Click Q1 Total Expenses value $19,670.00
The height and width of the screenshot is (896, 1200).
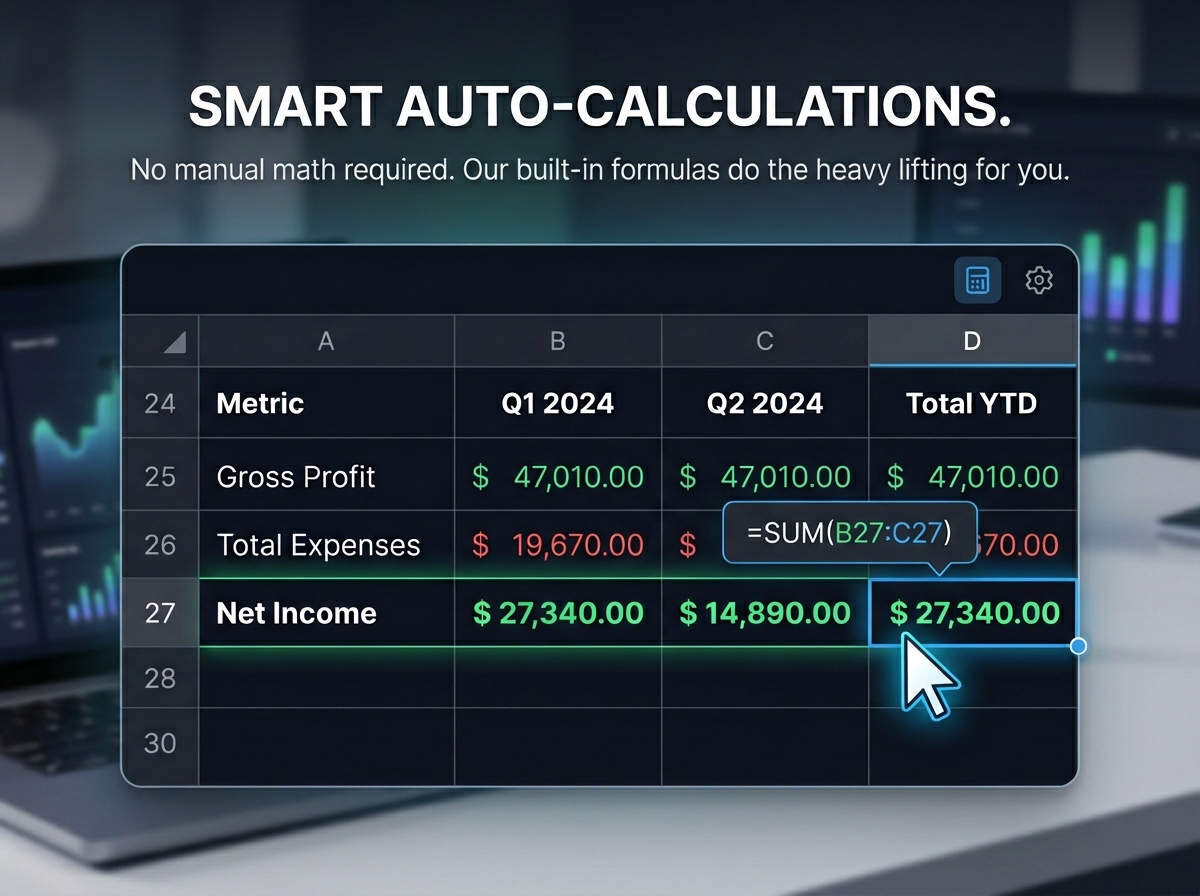point(558,545)
